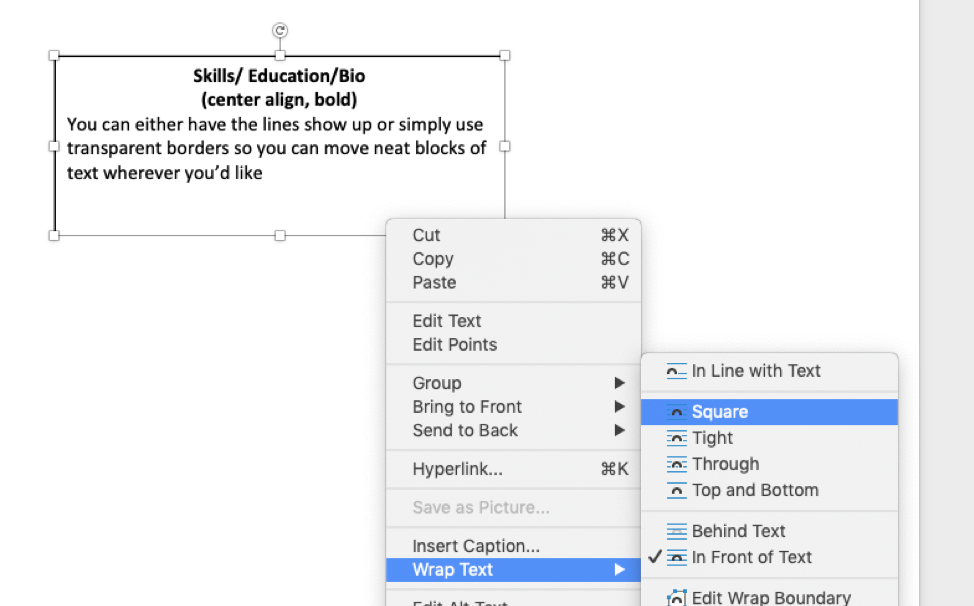Image resolution: width=974 pixels, height=606 pixels.
Task: Click the right-middle resize handle of text box
Action: pos(505,147)
